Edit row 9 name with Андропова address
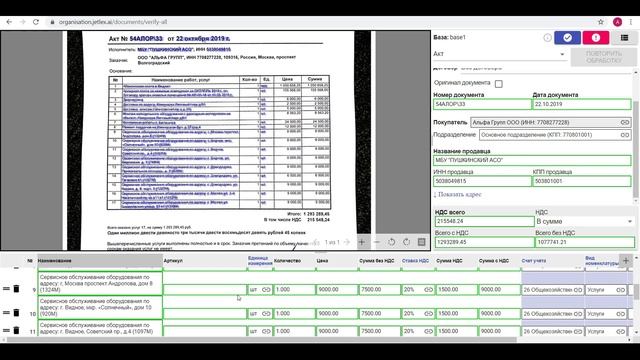 click(100, 283)
